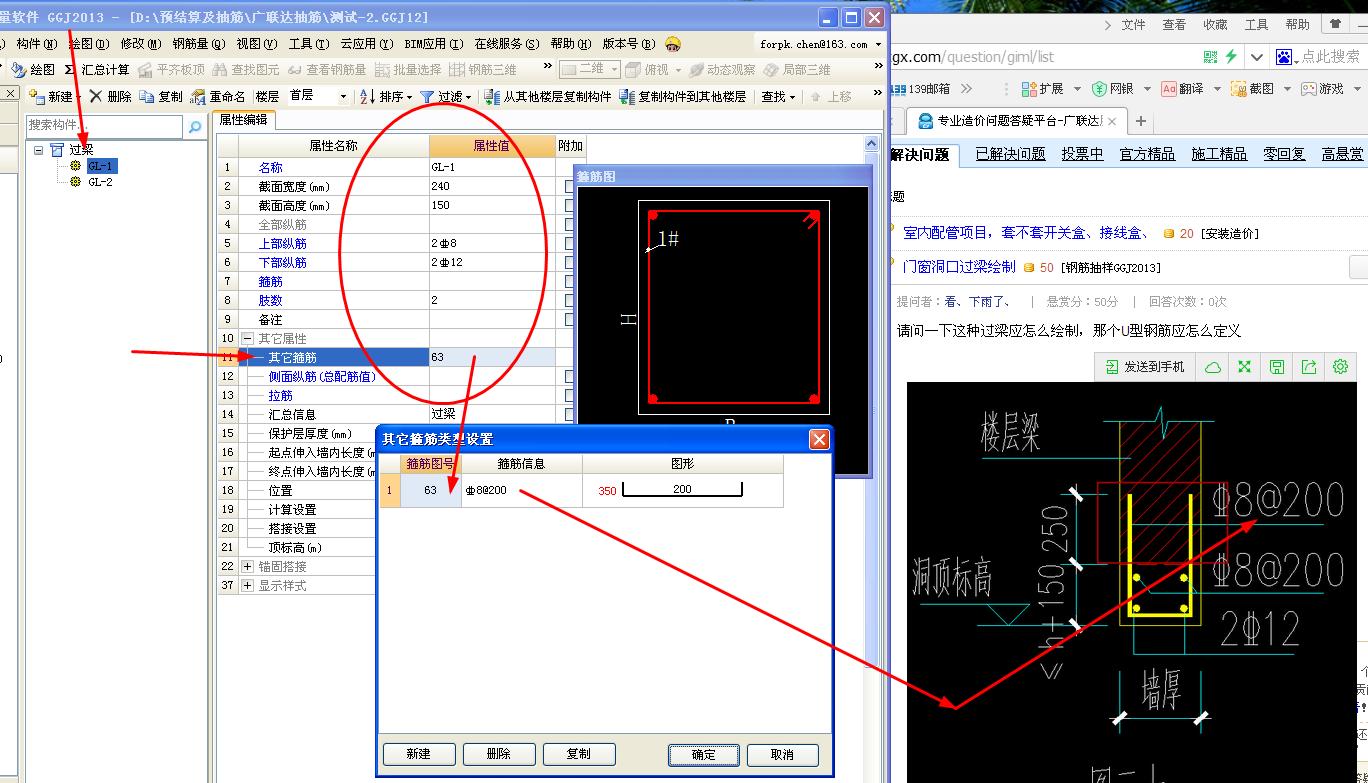Image resolution: width=1368 pixels, height=783 pixels.
Task: Click the green save disk icon in browser
Action: click(1277, 367)
